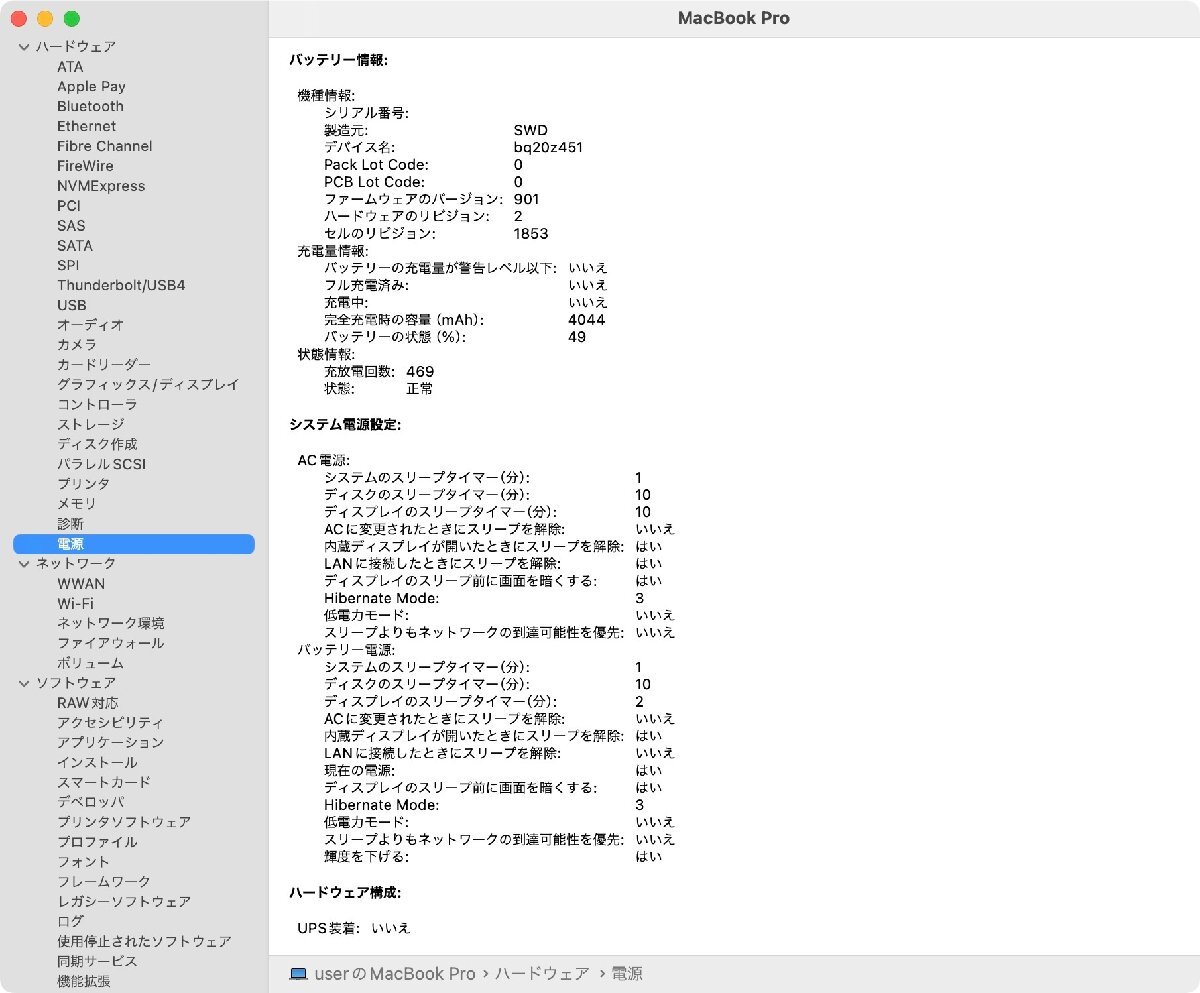Viewport: 1200px width, 993px height.
Task: Open the ストレージ entry
Action: (90, 424)
